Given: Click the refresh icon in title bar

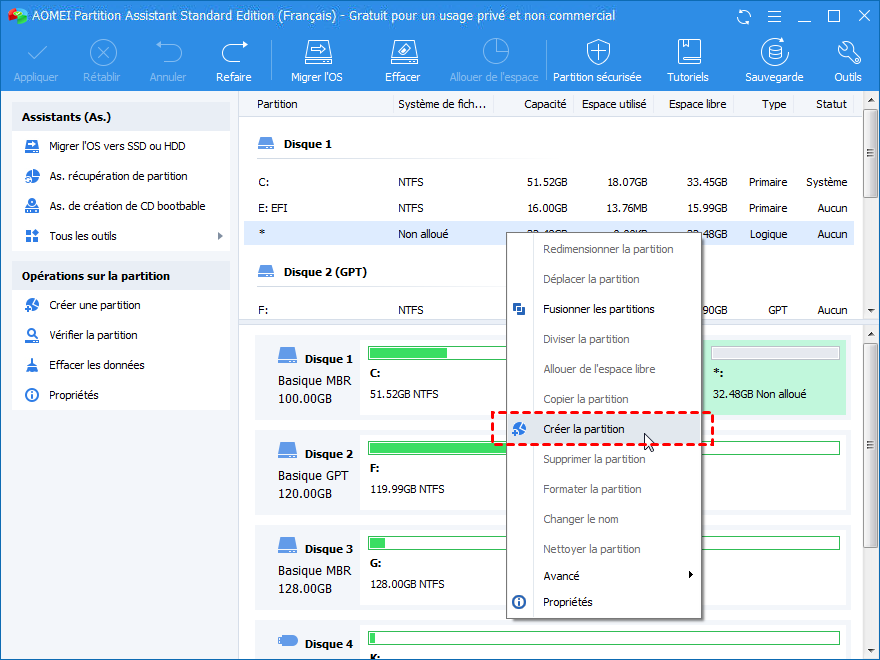Looking at the screenshot, I should (x=743, y=17).
